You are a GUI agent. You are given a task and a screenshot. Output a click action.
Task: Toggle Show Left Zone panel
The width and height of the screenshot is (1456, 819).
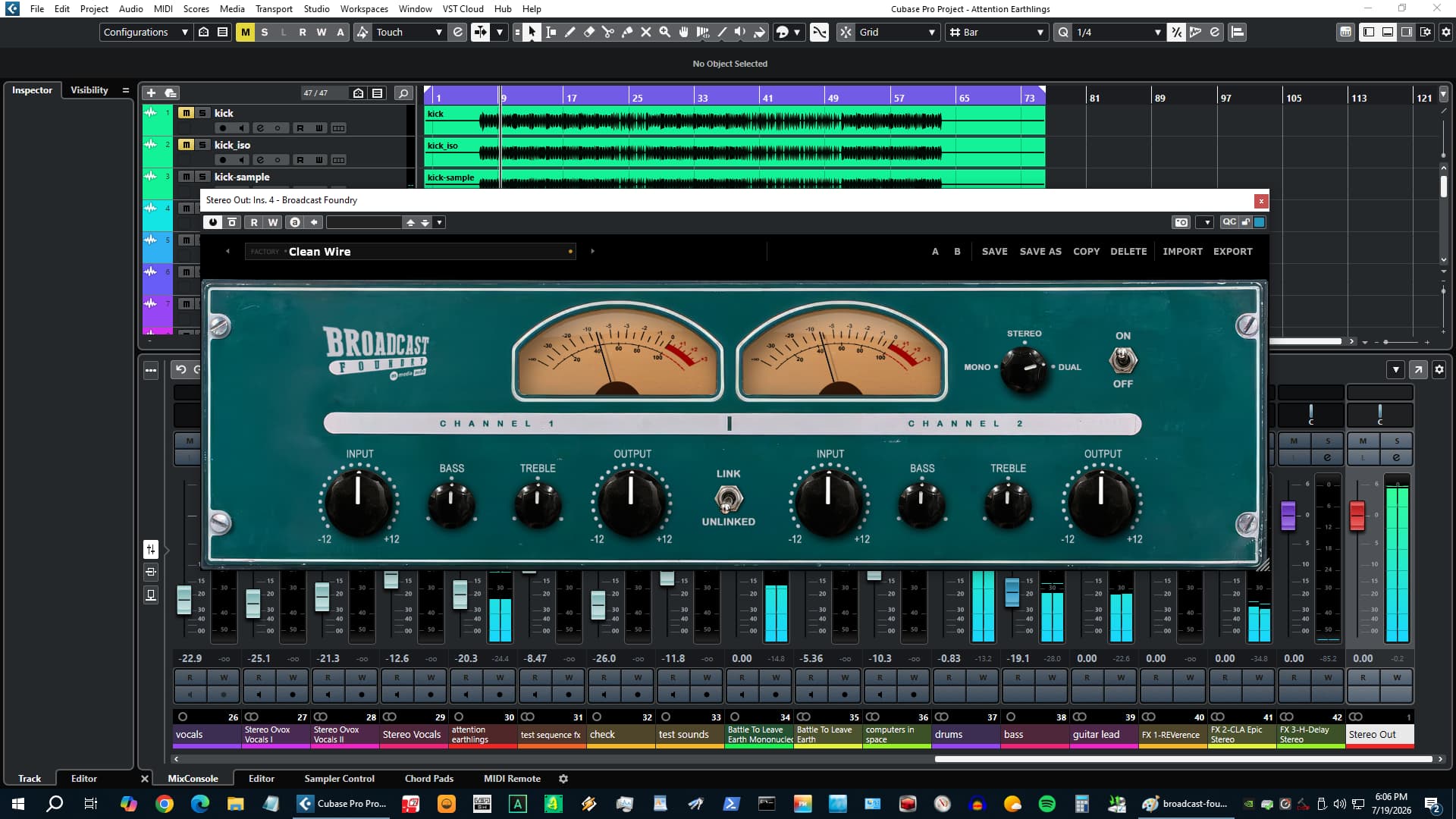coord(1369,32)
